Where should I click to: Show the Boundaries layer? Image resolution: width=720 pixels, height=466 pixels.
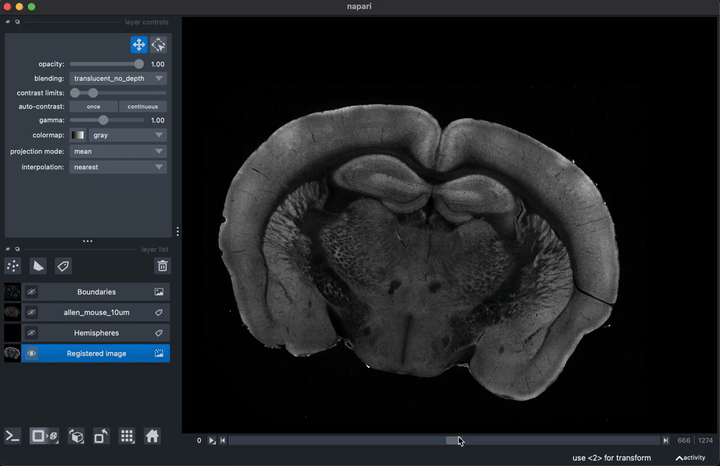(31, 292)
